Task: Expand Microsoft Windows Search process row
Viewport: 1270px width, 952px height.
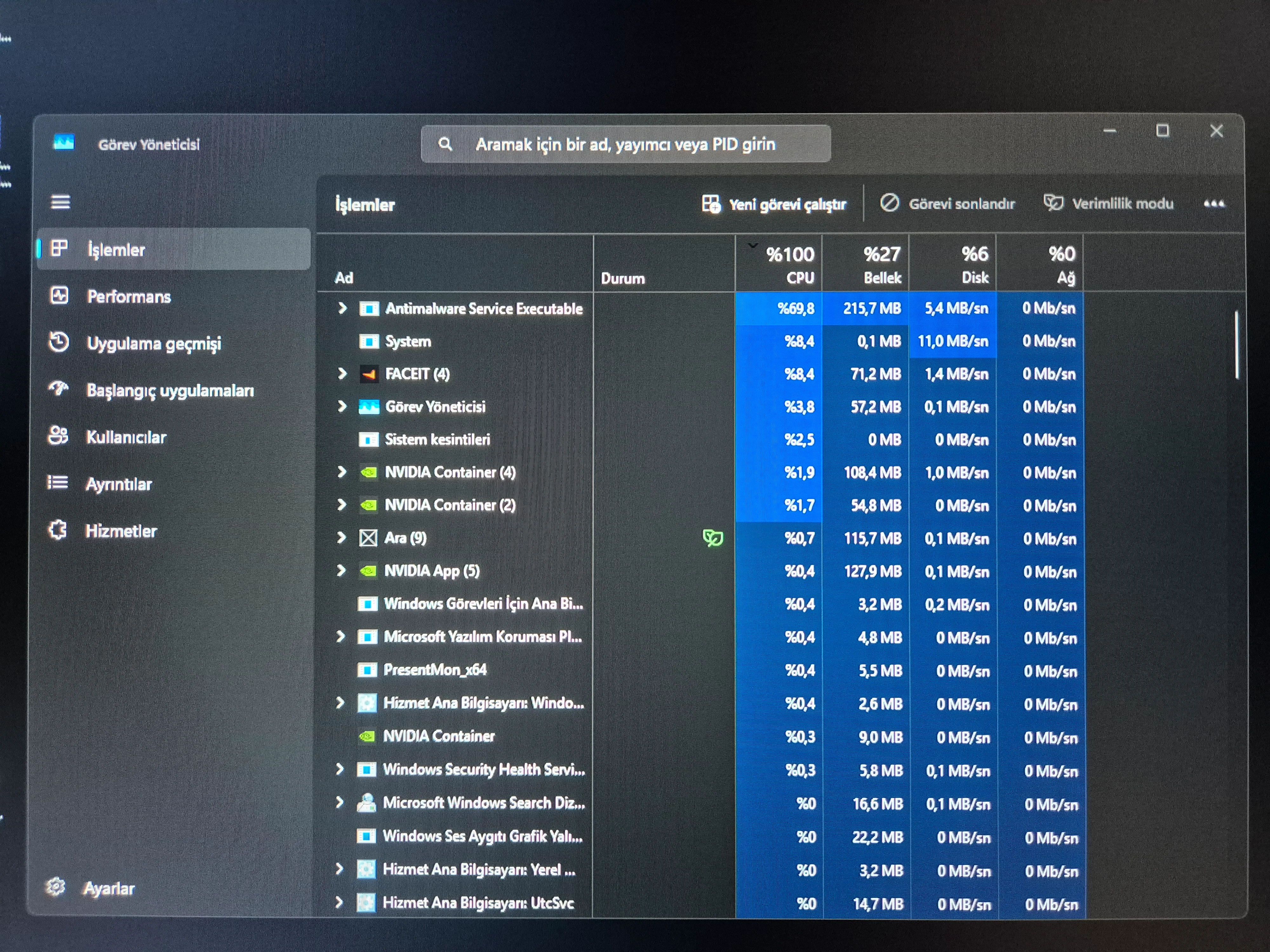Action: coord(340,802)
